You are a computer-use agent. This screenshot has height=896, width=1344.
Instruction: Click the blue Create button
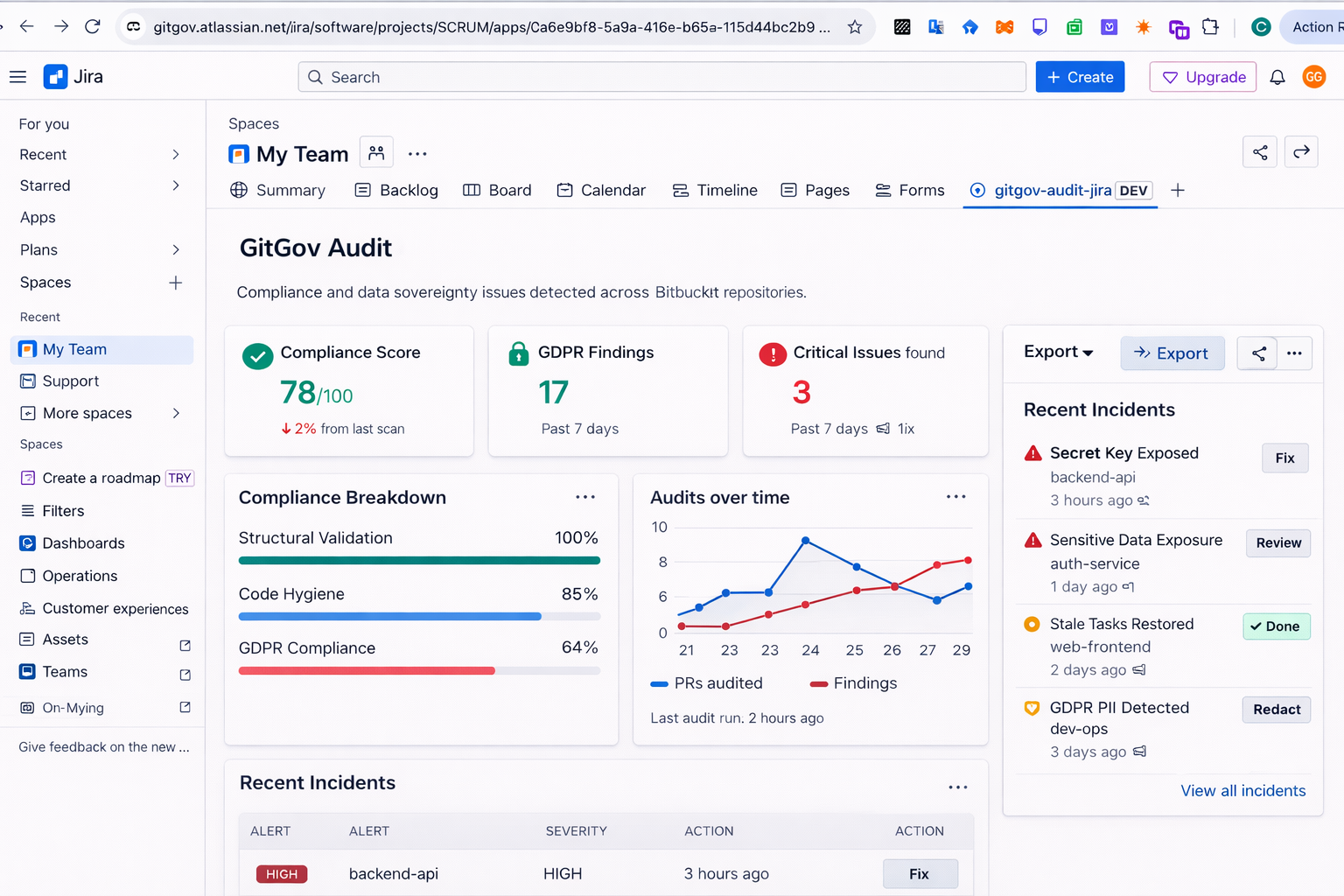[x=1080, y=77]
